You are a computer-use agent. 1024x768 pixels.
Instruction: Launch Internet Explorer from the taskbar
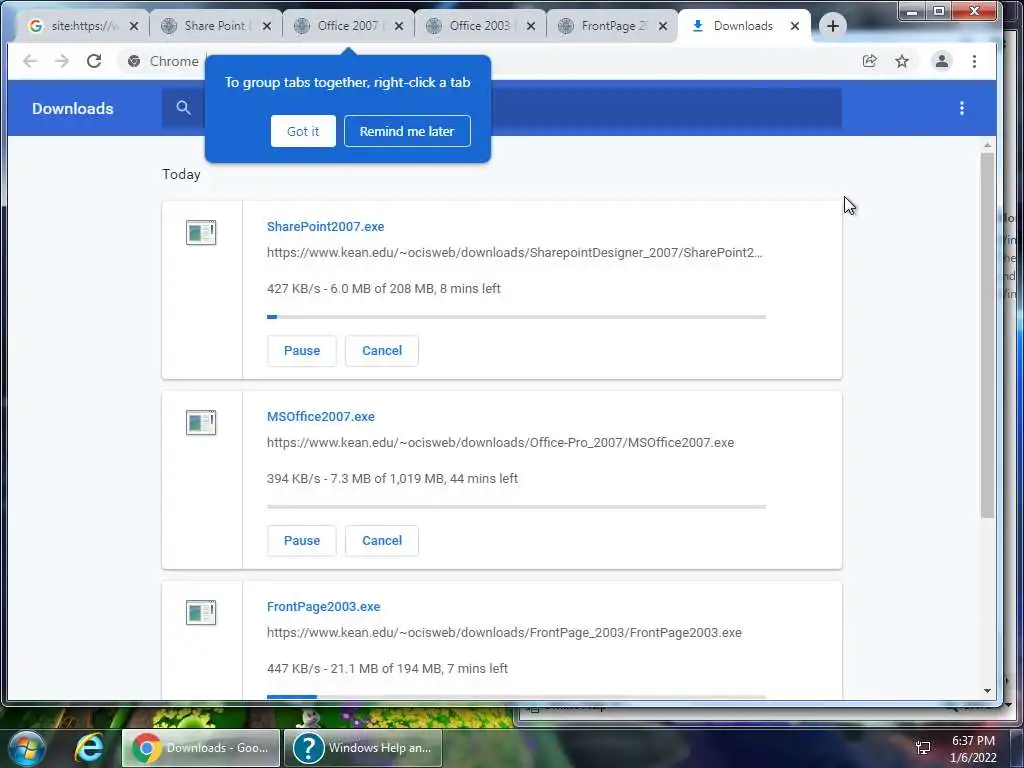tap(89, 748)
